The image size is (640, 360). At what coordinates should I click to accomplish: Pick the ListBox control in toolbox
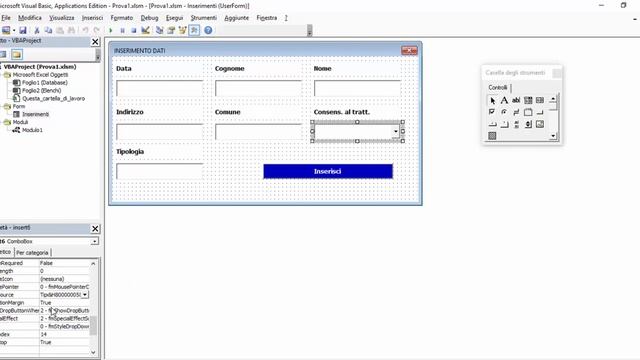[x=540, y=100]
